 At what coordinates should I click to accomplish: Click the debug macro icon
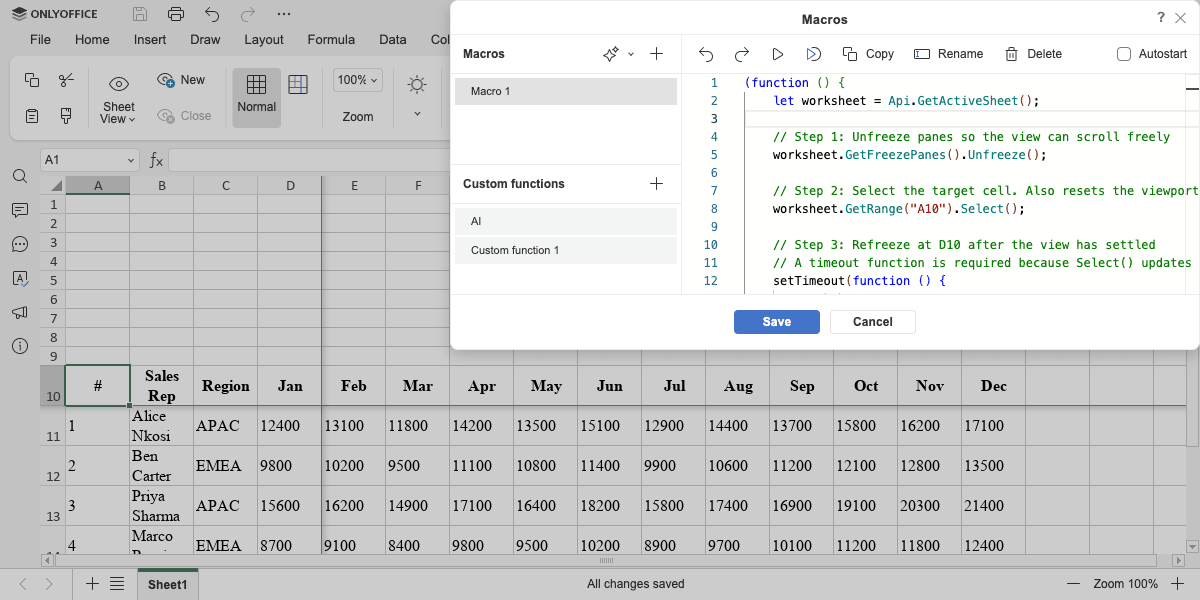pyautogui.click(x=814, y=54)
